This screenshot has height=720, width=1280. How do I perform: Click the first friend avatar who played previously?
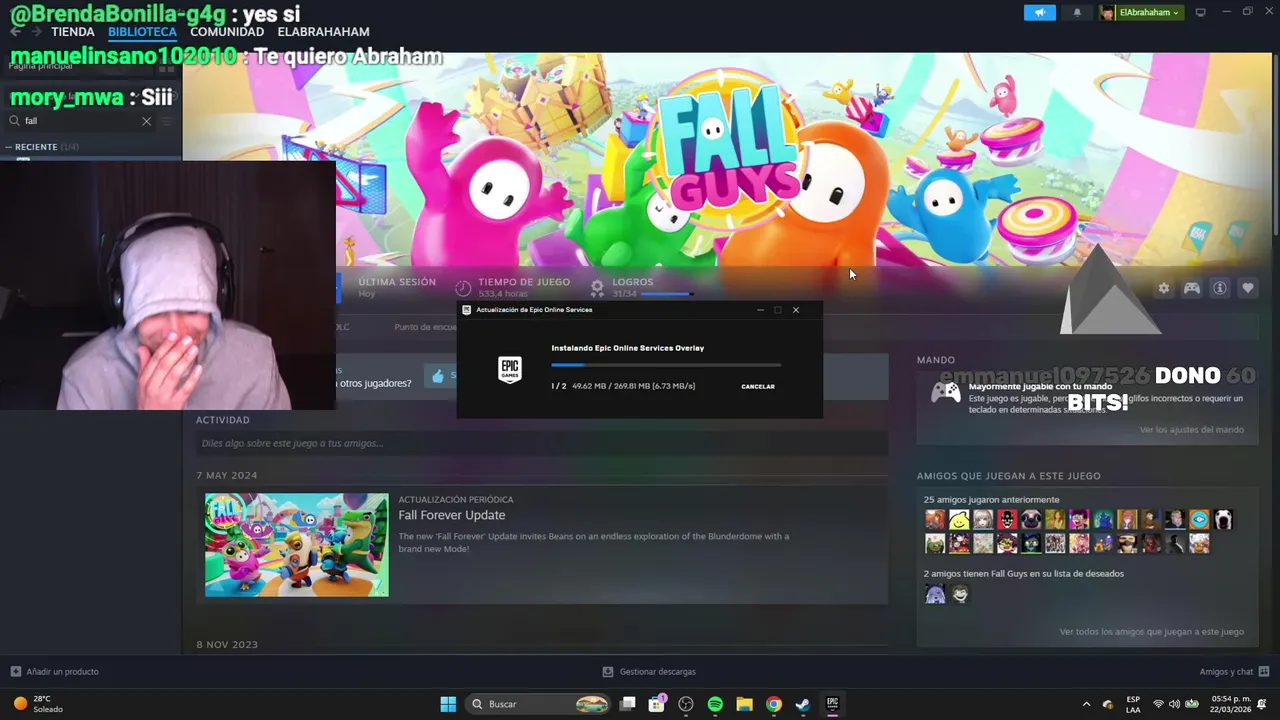point(935,519)
